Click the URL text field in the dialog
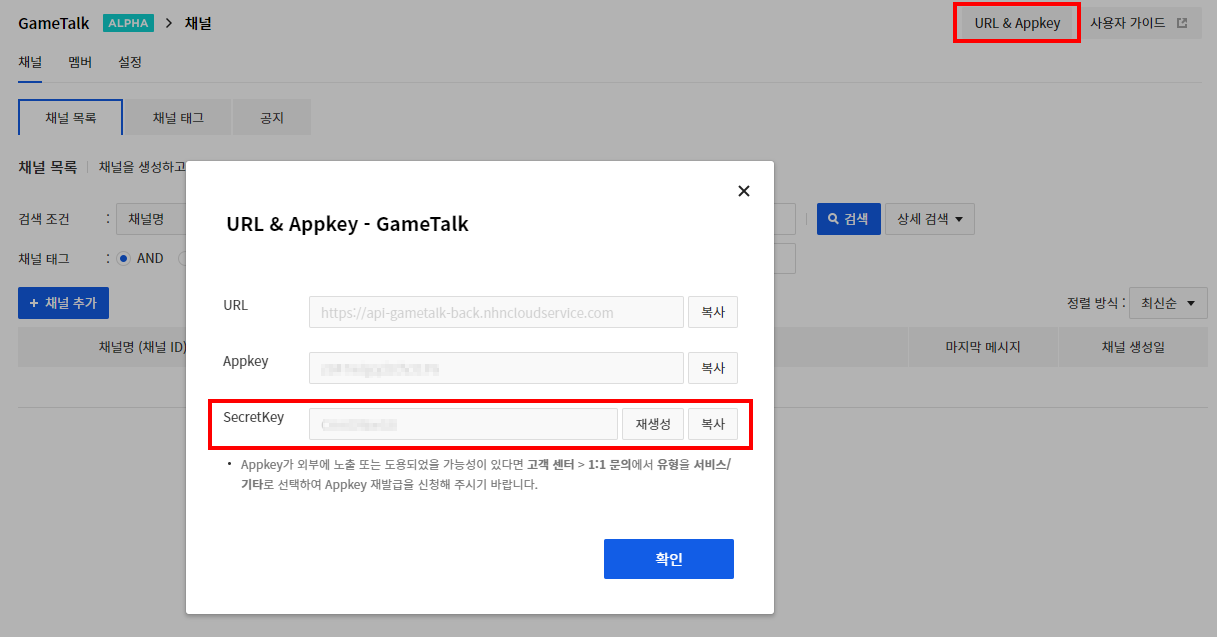The height and width of the screenshot is (637, 1217). tap(496, 312)
